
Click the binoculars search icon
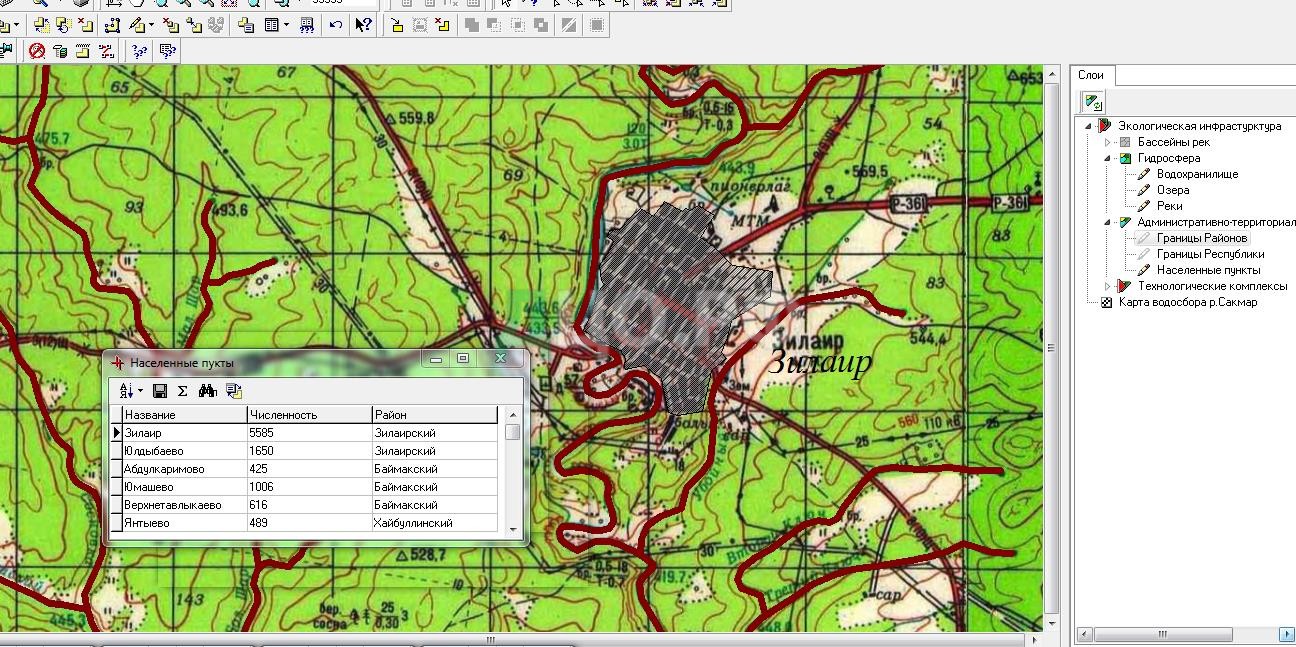(208, 391)
